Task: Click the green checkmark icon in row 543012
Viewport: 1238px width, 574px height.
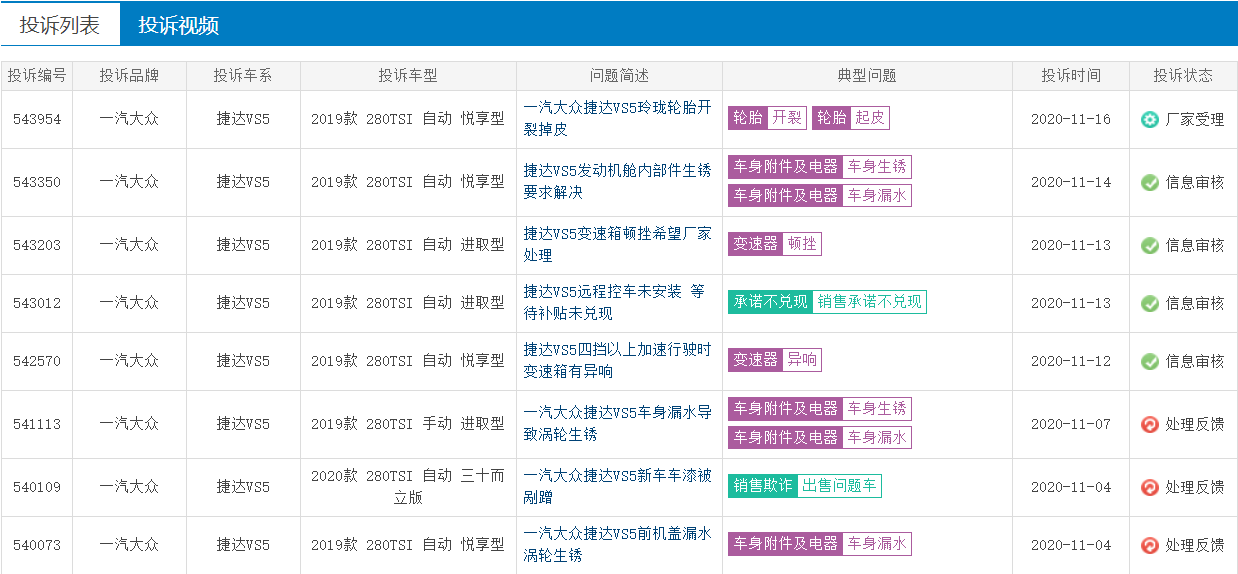Action: 1149,303
